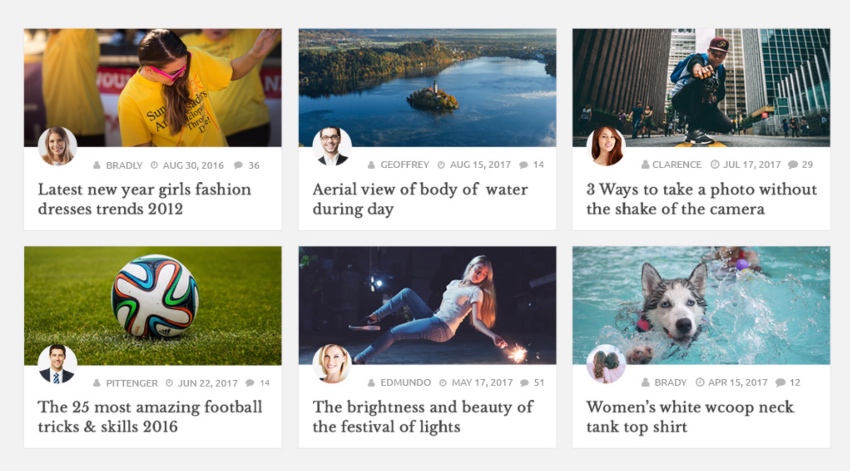Open the festival of lights article title
The height and width of the screenshot is (471, 850).
pos(423,417)
